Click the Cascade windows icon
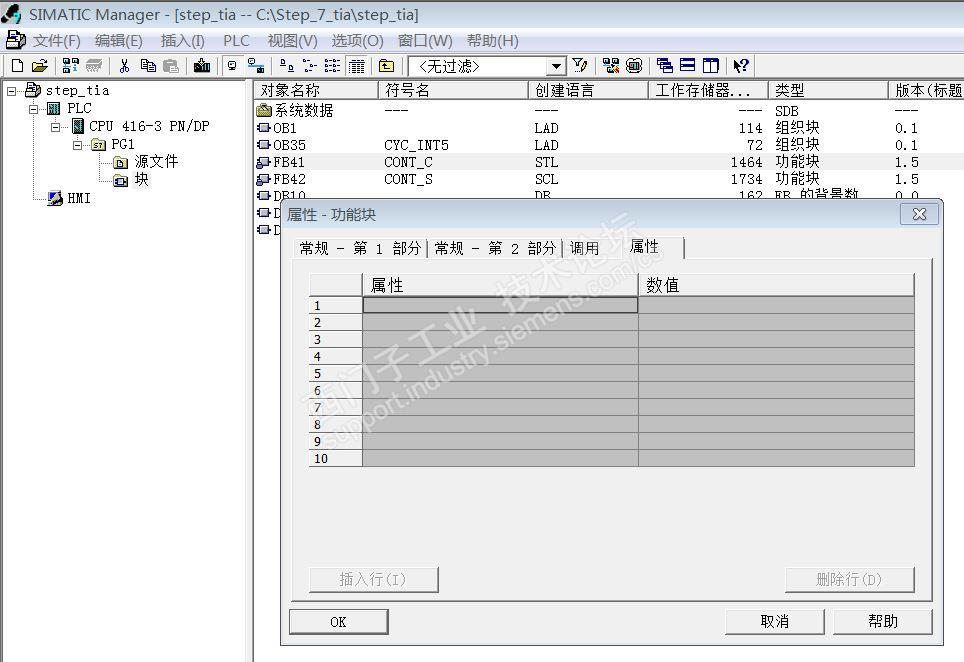Viewport: 964px width, 662px height. point(665,66)
